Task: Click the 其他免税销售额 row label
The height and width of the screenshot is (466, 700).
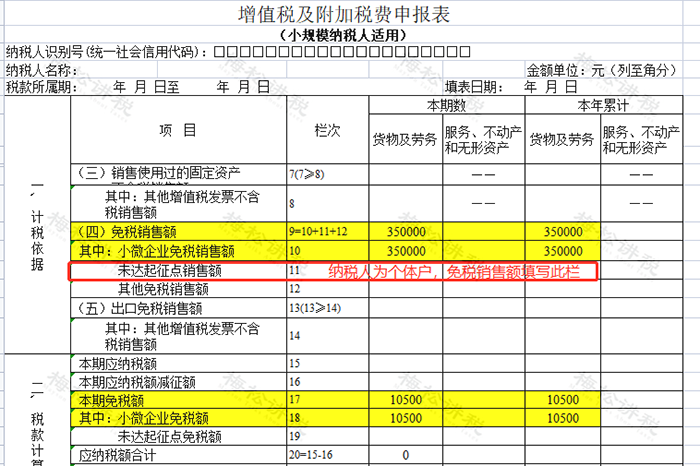Action: 163,289
